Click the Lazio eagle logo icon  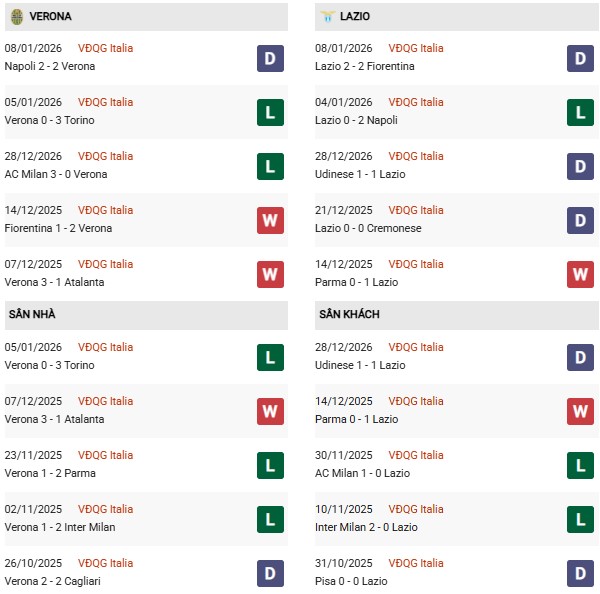(328, 17)
